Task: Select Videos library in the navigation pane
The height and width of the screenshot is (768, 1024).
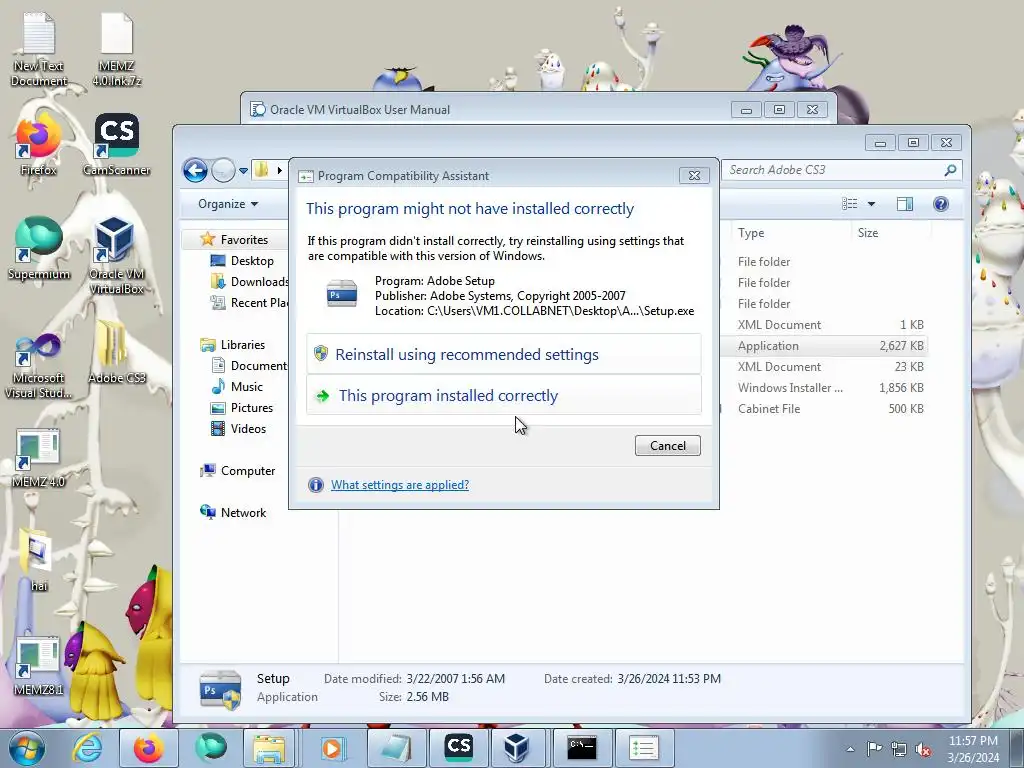Action: (x=248, y=428)
